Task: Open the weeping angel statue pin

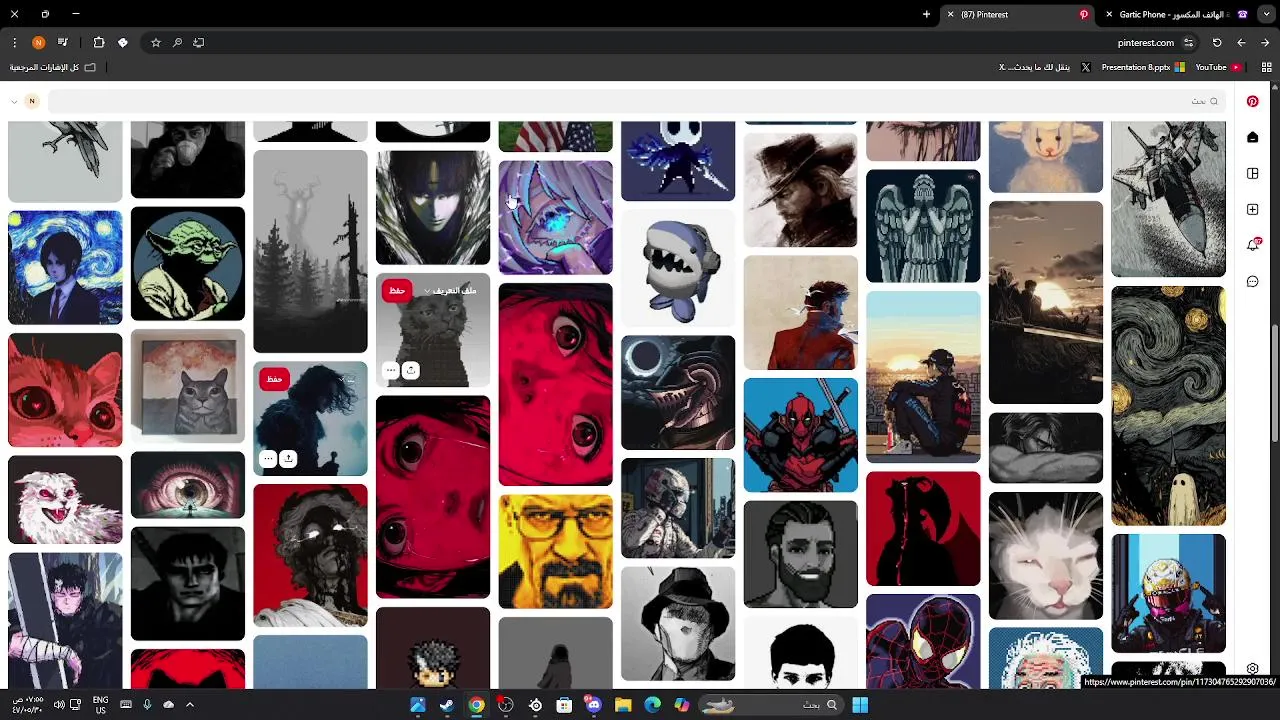Action: coord(923,226)
